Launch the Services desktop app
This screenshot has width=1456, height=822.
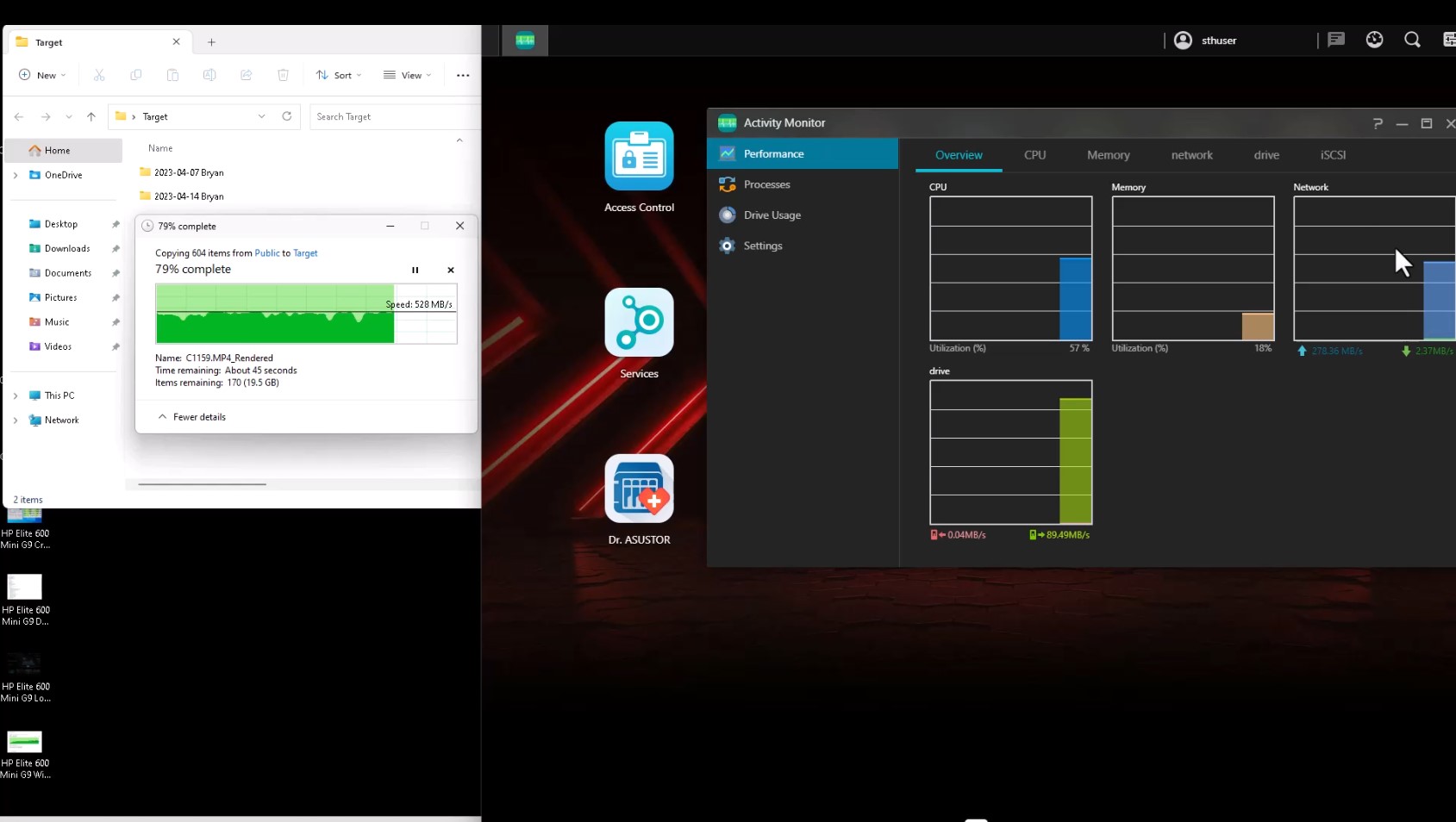point(639,333)
